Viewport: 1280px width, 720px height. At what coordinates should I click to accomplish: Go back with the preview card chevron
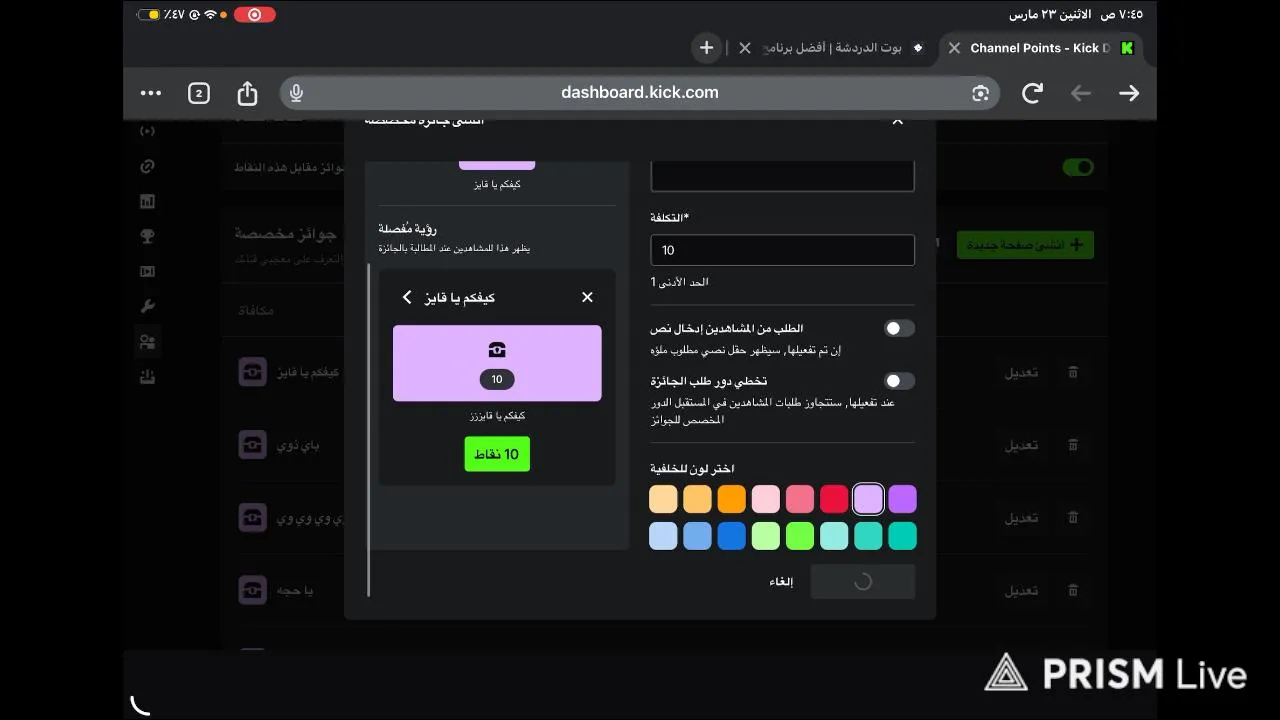406,297
